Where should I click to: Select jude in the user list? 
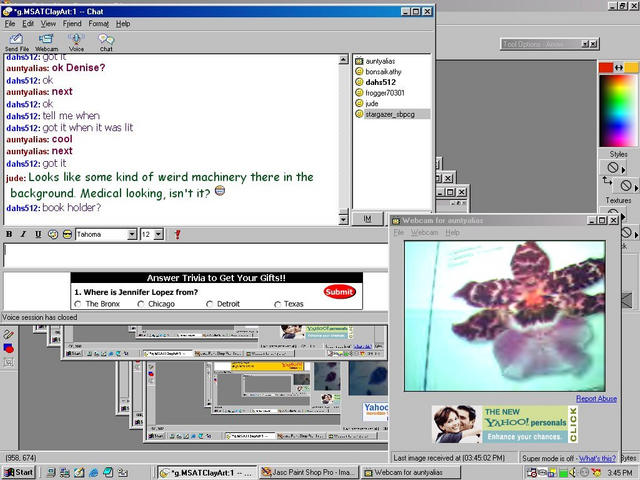(372, 104)
